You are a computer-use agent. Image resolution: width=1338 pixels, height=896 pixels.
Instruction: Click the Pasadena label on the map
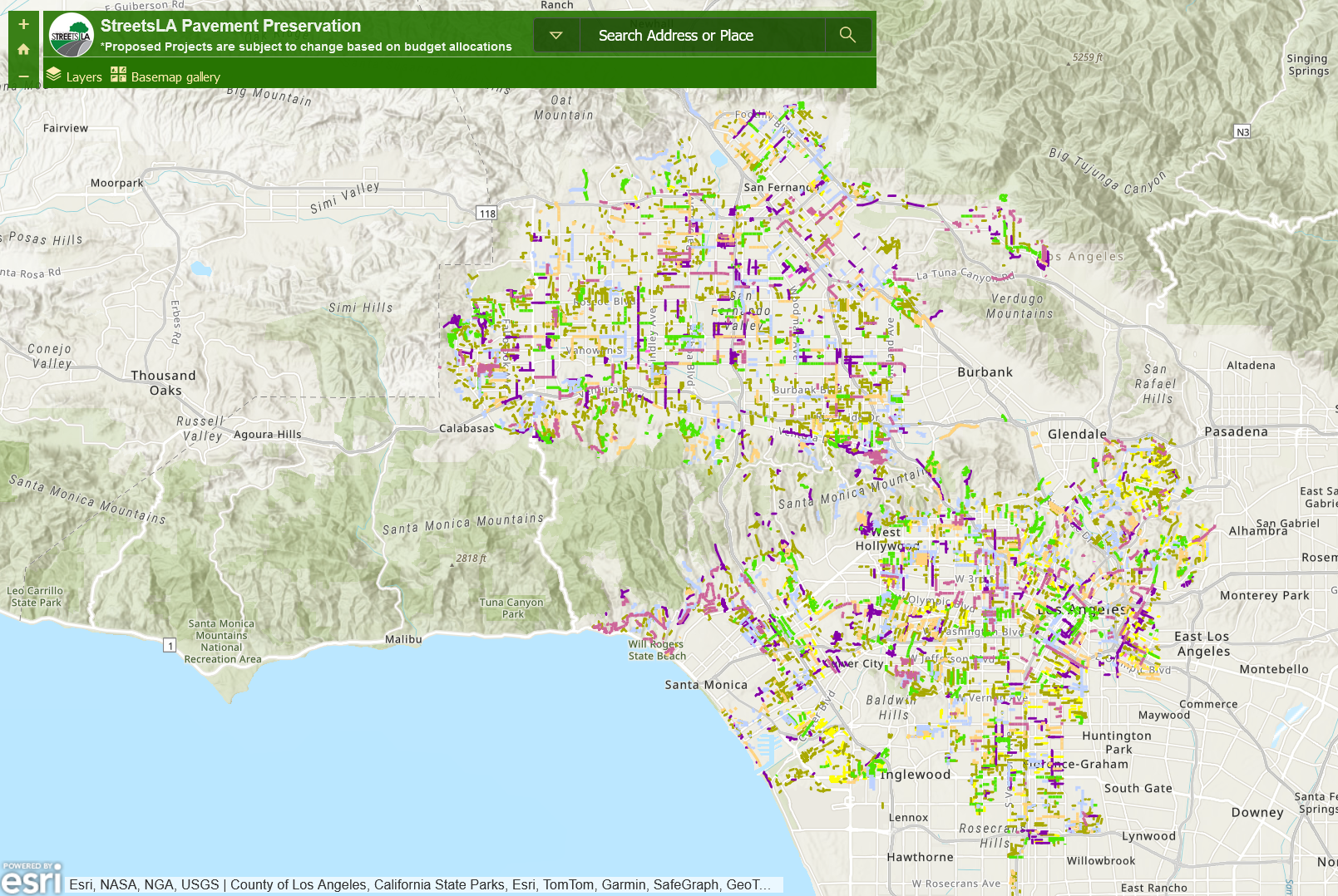tap(1236, 431)
